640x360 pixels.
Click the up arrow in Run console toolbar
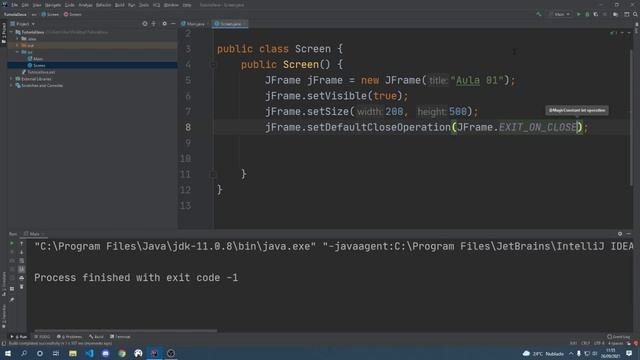(22, 243)
